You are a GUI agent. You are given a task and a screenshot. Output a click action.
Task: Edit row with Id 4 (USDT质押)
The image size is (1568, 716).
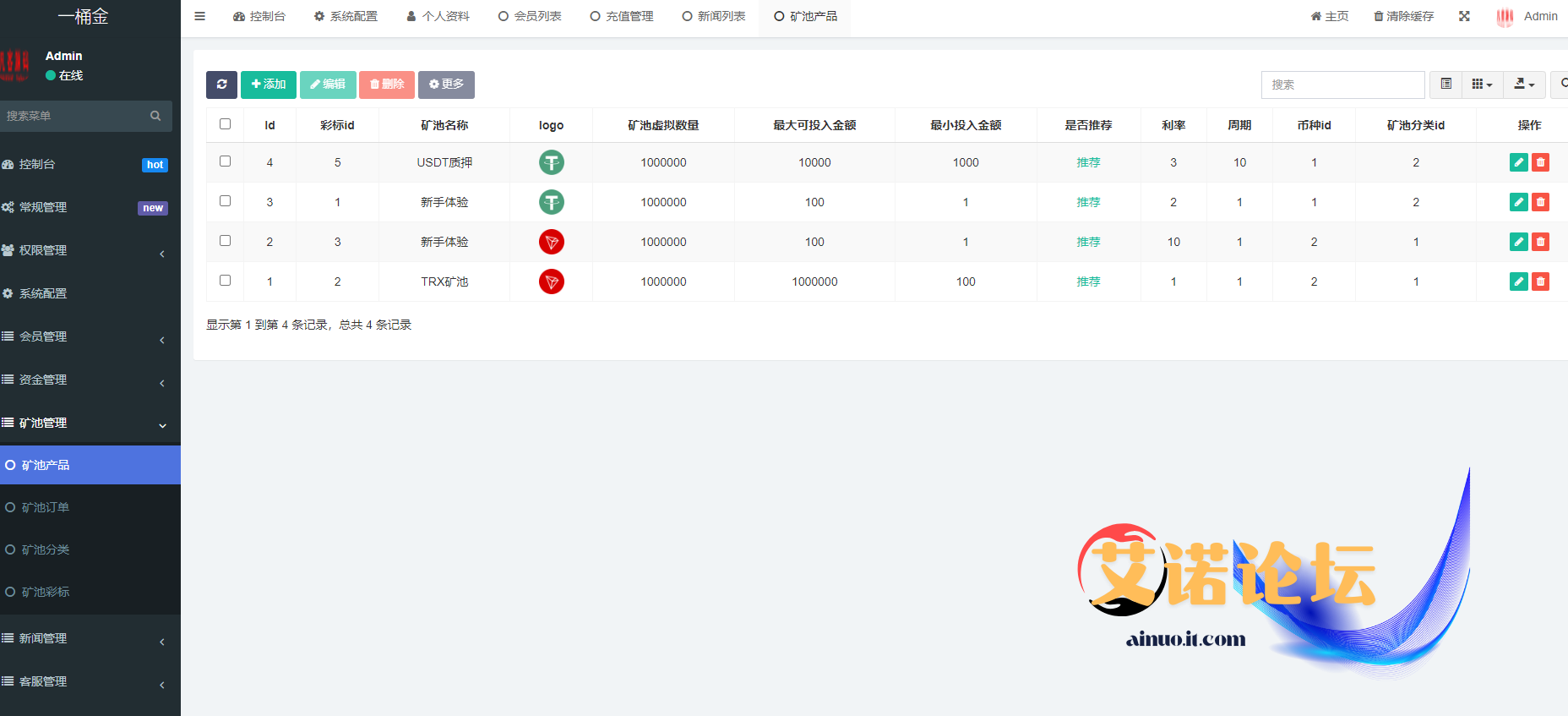1519,162
